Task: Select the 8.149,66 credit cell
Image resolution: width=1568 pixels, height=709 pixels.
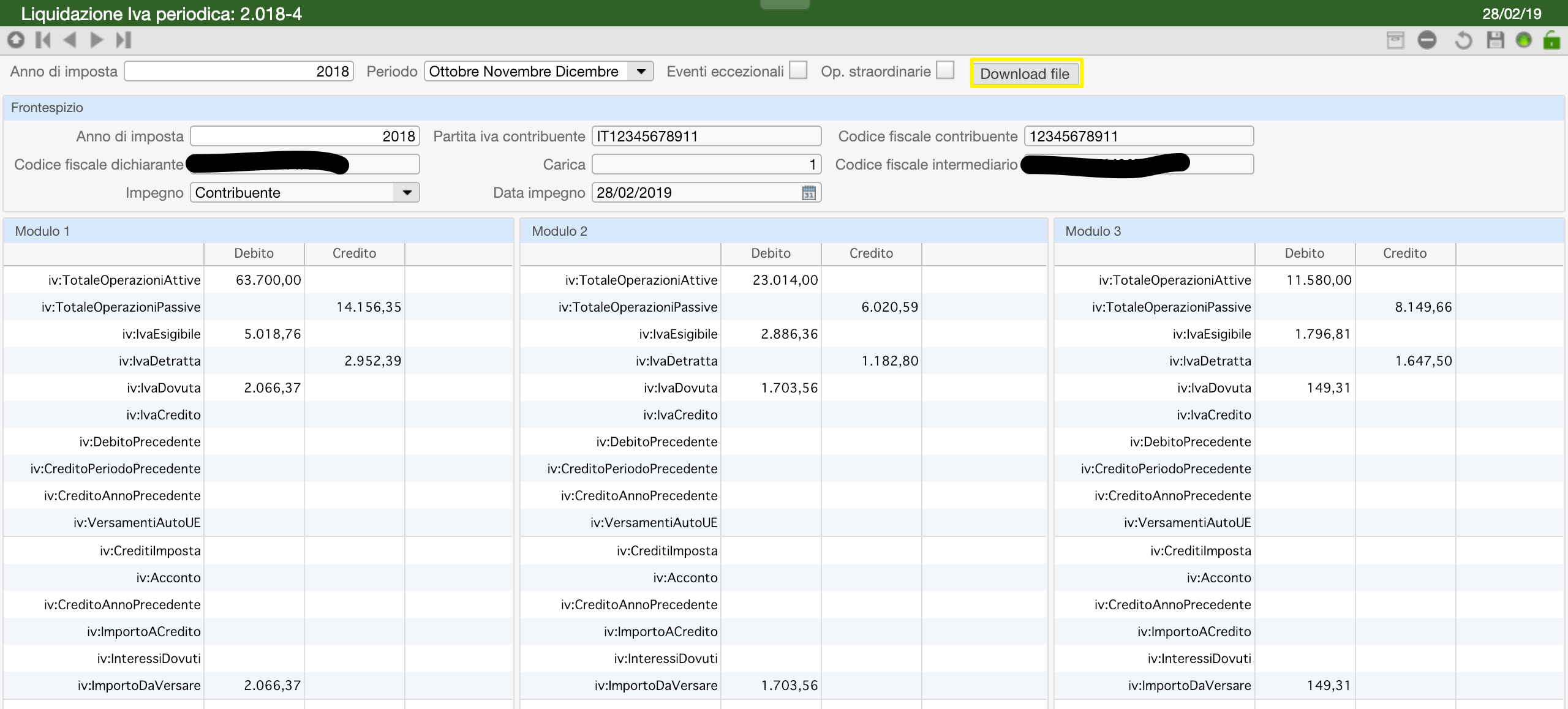Action: point(1405,307)
